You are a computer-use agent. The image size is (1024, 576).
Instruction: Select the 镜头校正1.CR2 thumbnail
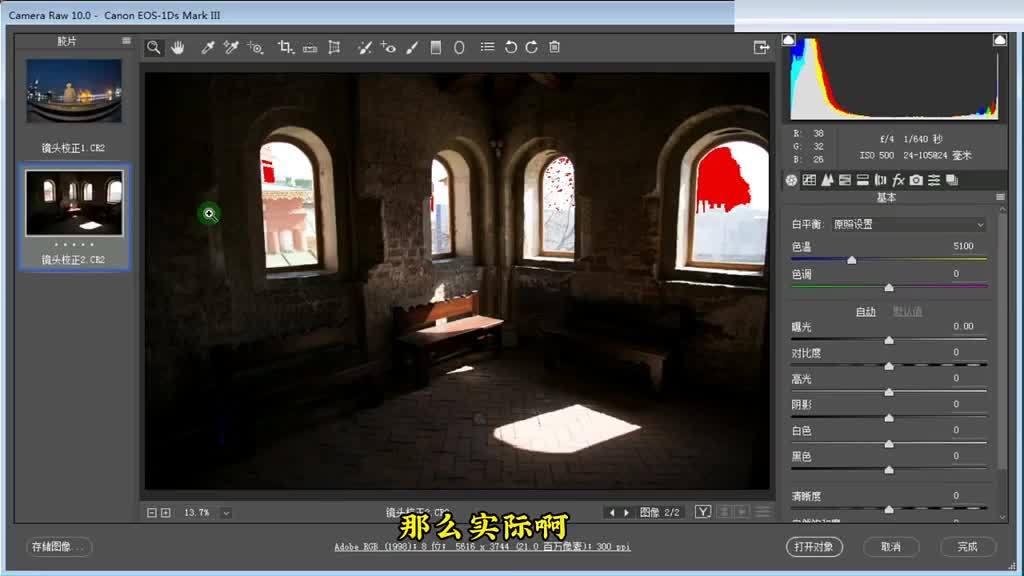[x=74, y=90]
